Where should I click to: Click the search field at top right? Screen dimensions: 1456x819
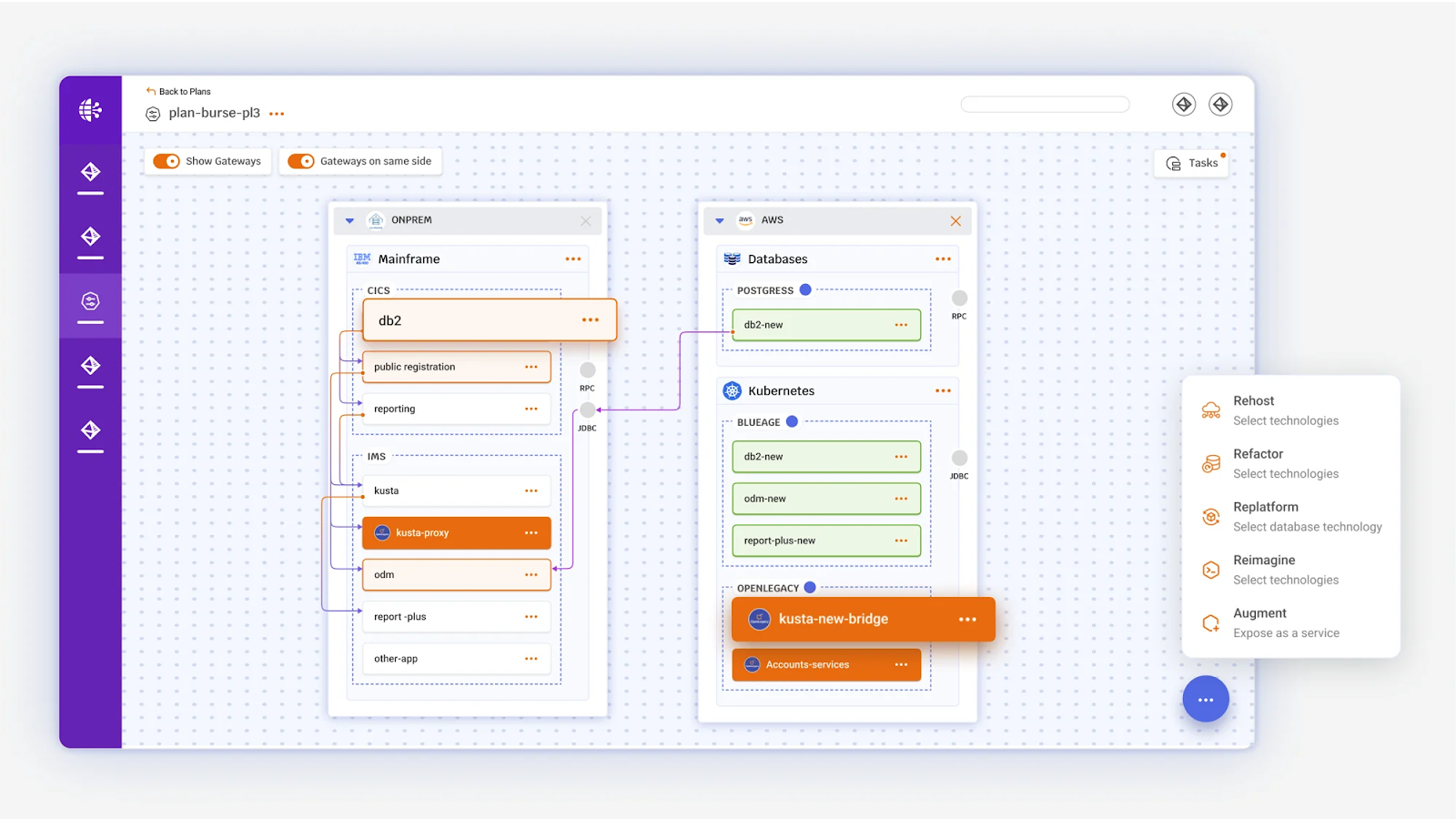point(1044,104)
